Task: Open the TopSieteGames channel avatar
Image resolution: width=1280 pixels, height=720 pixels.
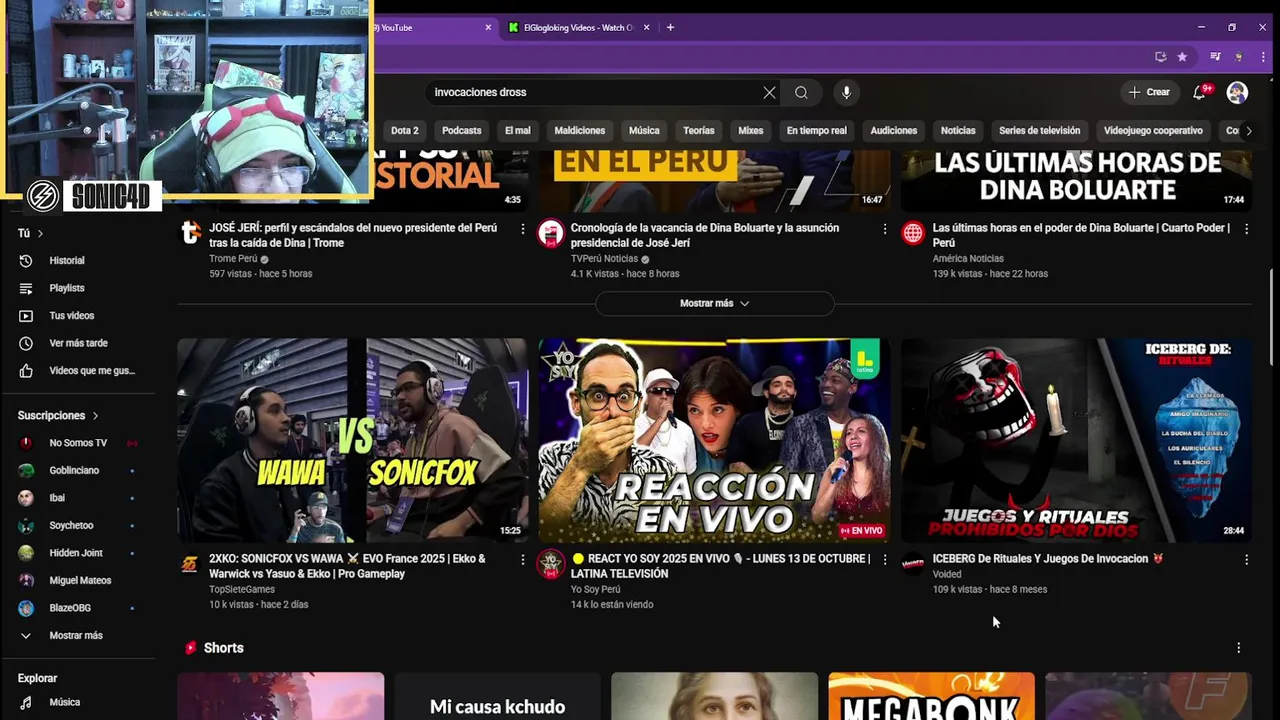Action: [x=189, y=564]
